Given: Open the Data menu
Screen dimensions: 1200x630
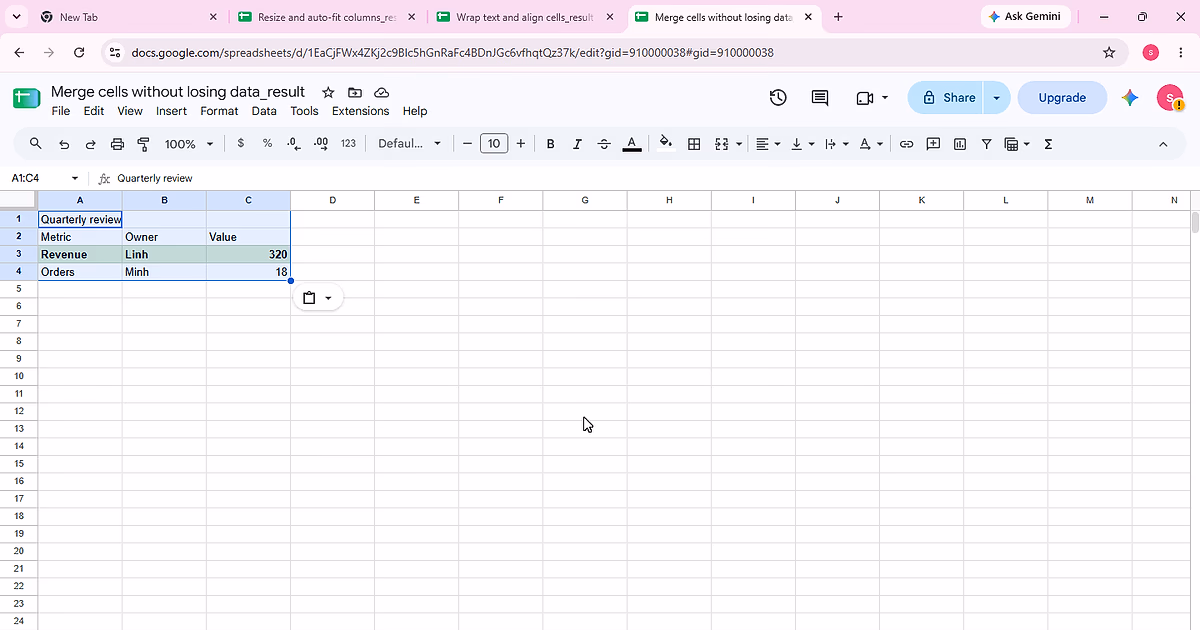Looking at the screenshot, I should pos(264,111).
